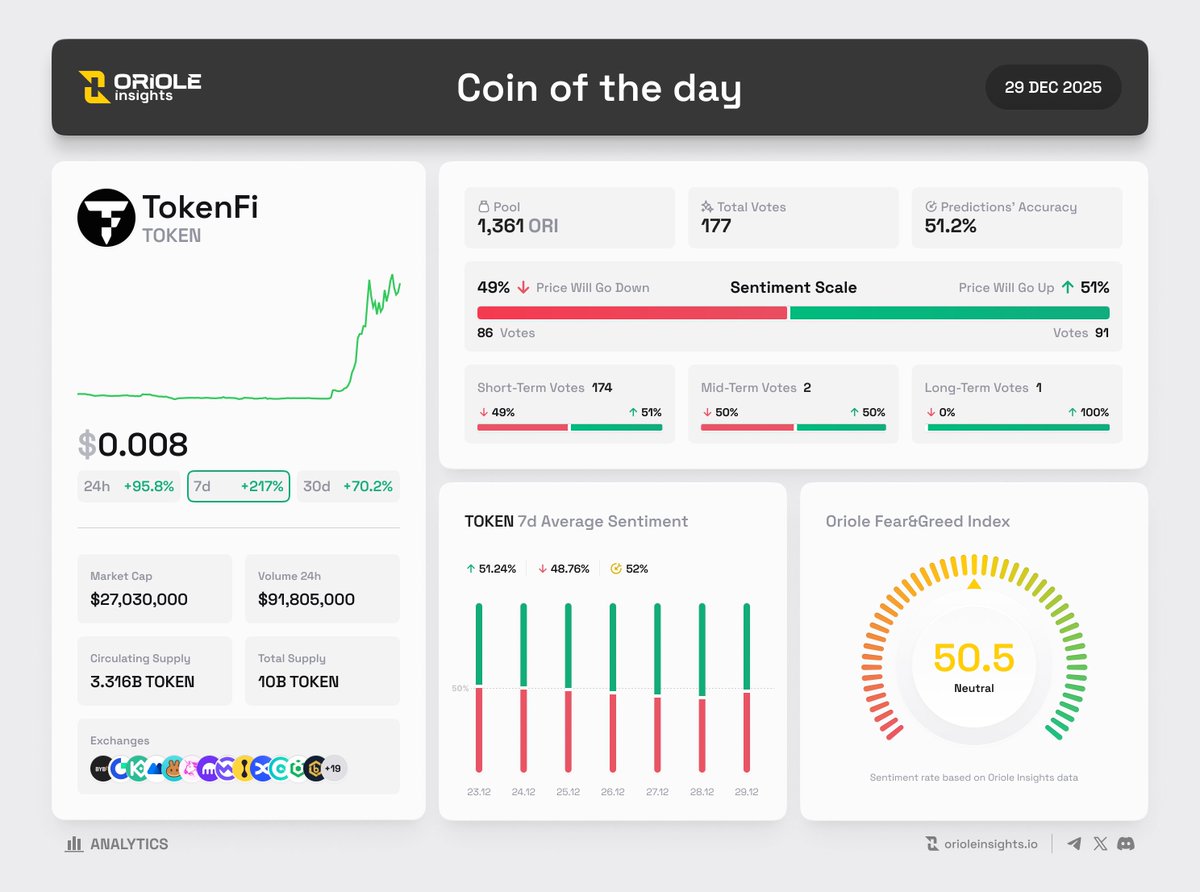Select the 7d price change tab

(239, 486)
